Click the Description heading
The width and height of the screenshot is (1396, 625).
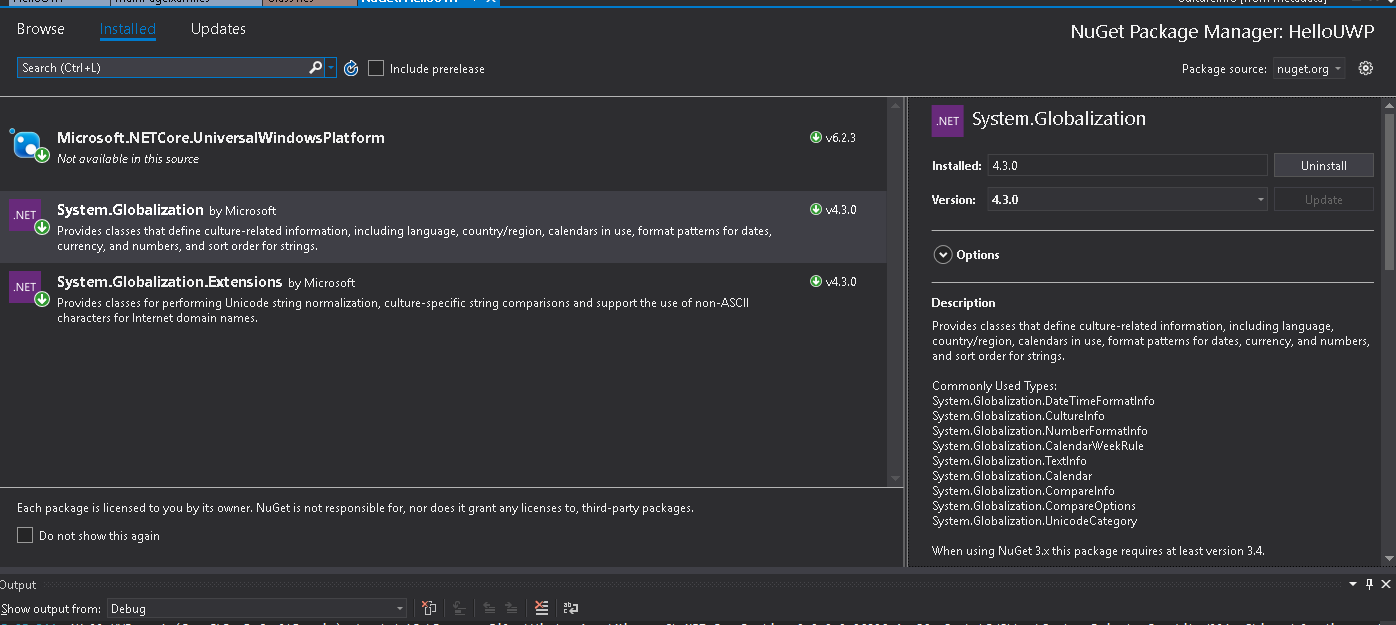click(x=963, y=303)
